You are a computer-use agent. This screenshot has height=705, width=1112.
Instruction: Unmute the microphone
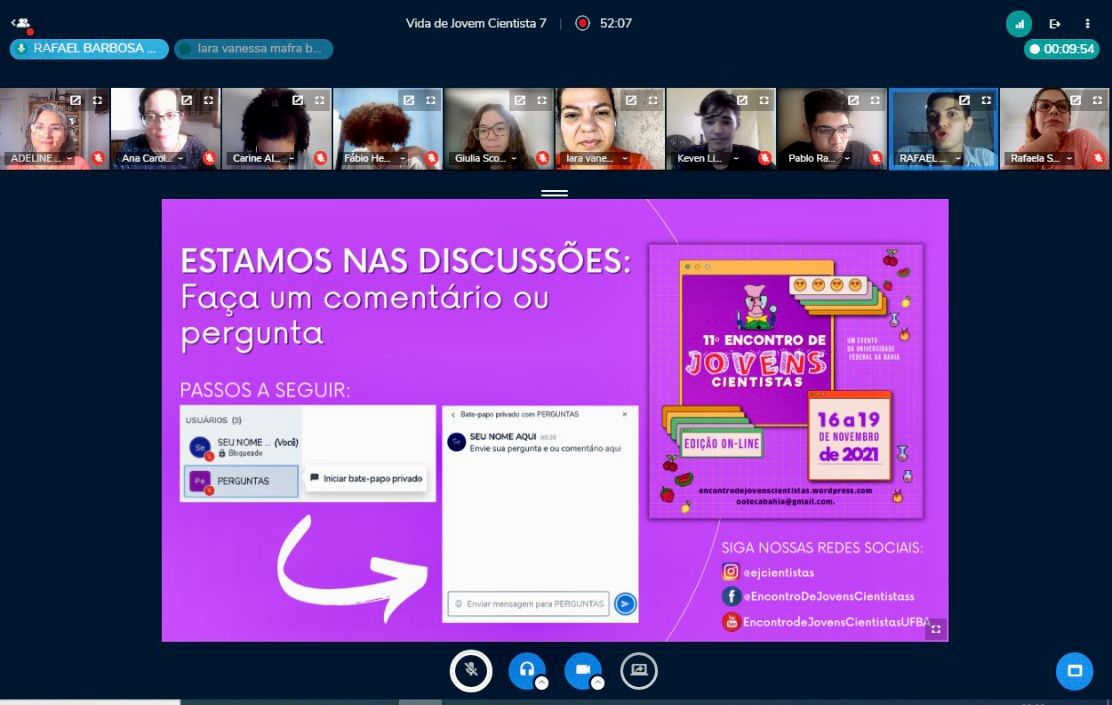coord(471,670)
